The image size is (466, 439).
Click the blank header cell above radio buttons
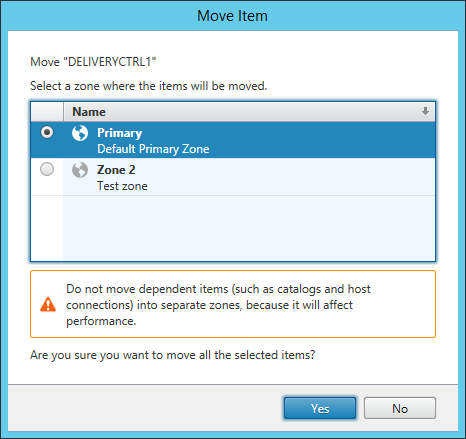point(47,112)
